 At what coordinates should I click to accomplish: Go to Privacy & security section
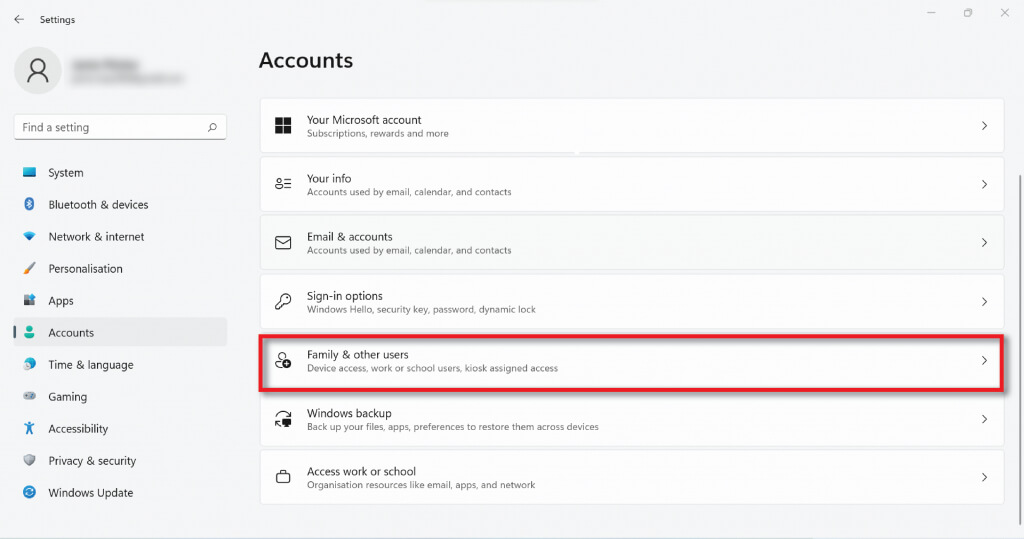click(x=91, y=460)
